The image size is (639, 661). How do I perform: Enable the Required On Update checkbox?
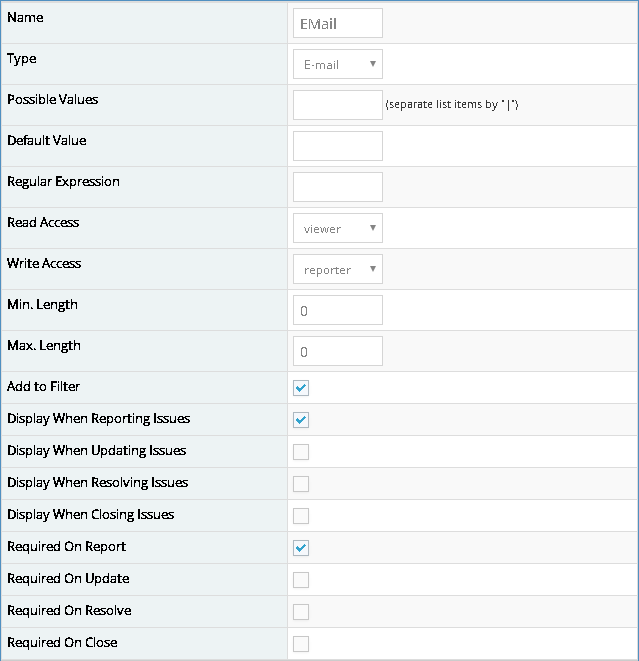(x=301, y=580)
